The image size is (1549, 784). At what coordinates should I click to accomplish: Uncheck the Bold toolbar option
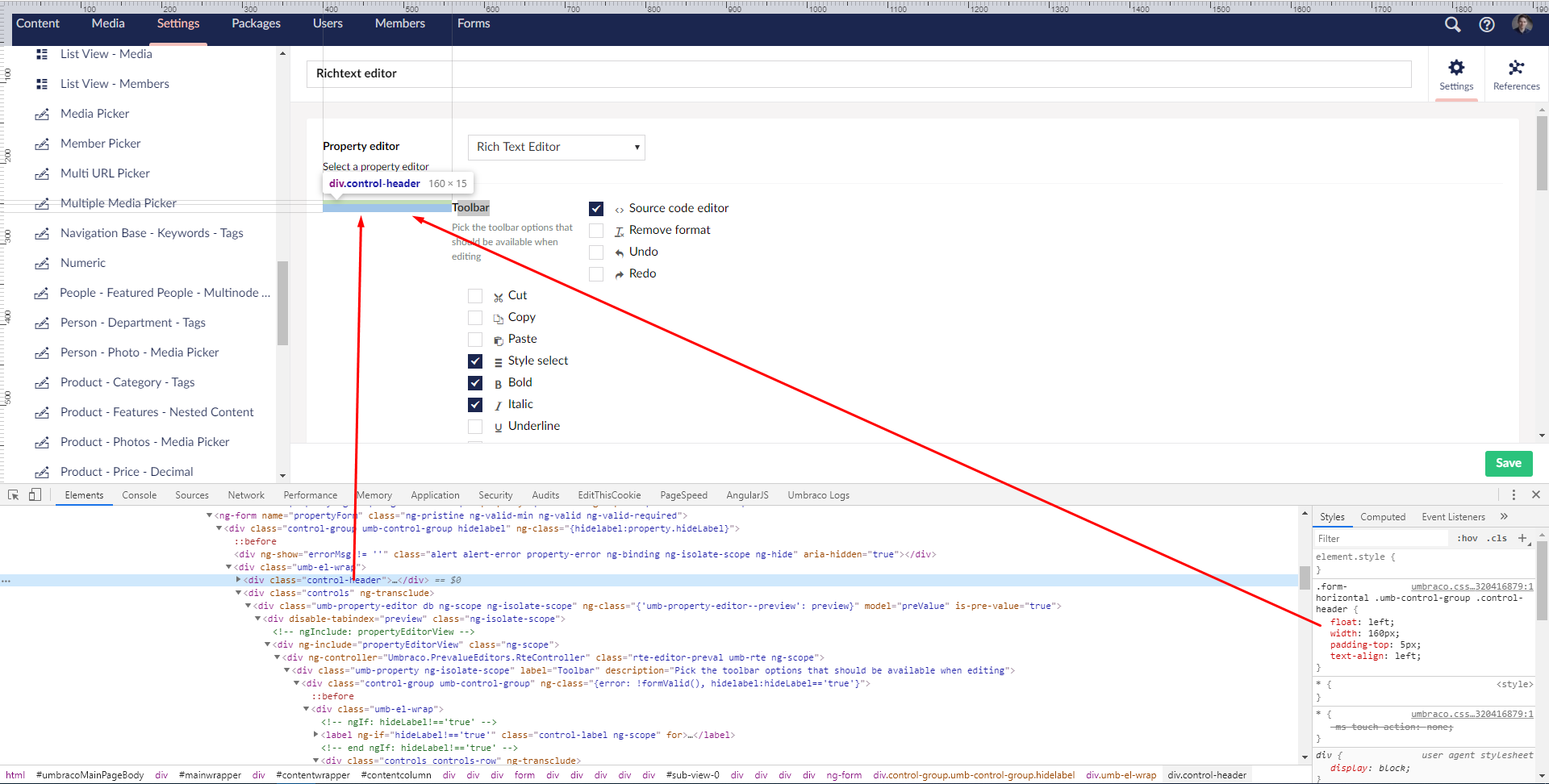coord(476,382)
